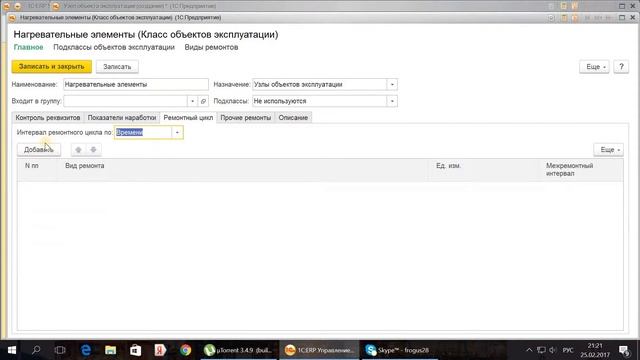Open Подклассы объектов эксплуатации section
Viewport: 640px width, 360px height.
click(114, 47)
